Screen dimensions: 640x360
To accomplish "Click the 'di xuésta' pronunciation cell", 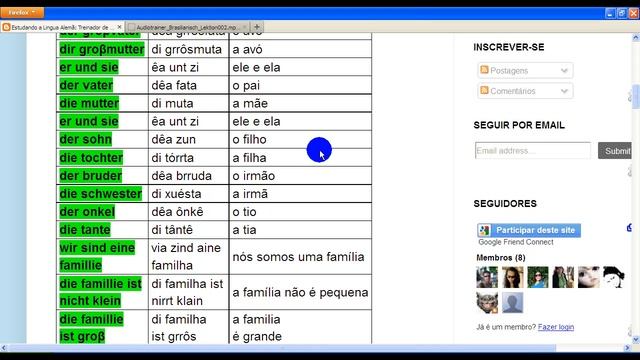I will point(189,193).
